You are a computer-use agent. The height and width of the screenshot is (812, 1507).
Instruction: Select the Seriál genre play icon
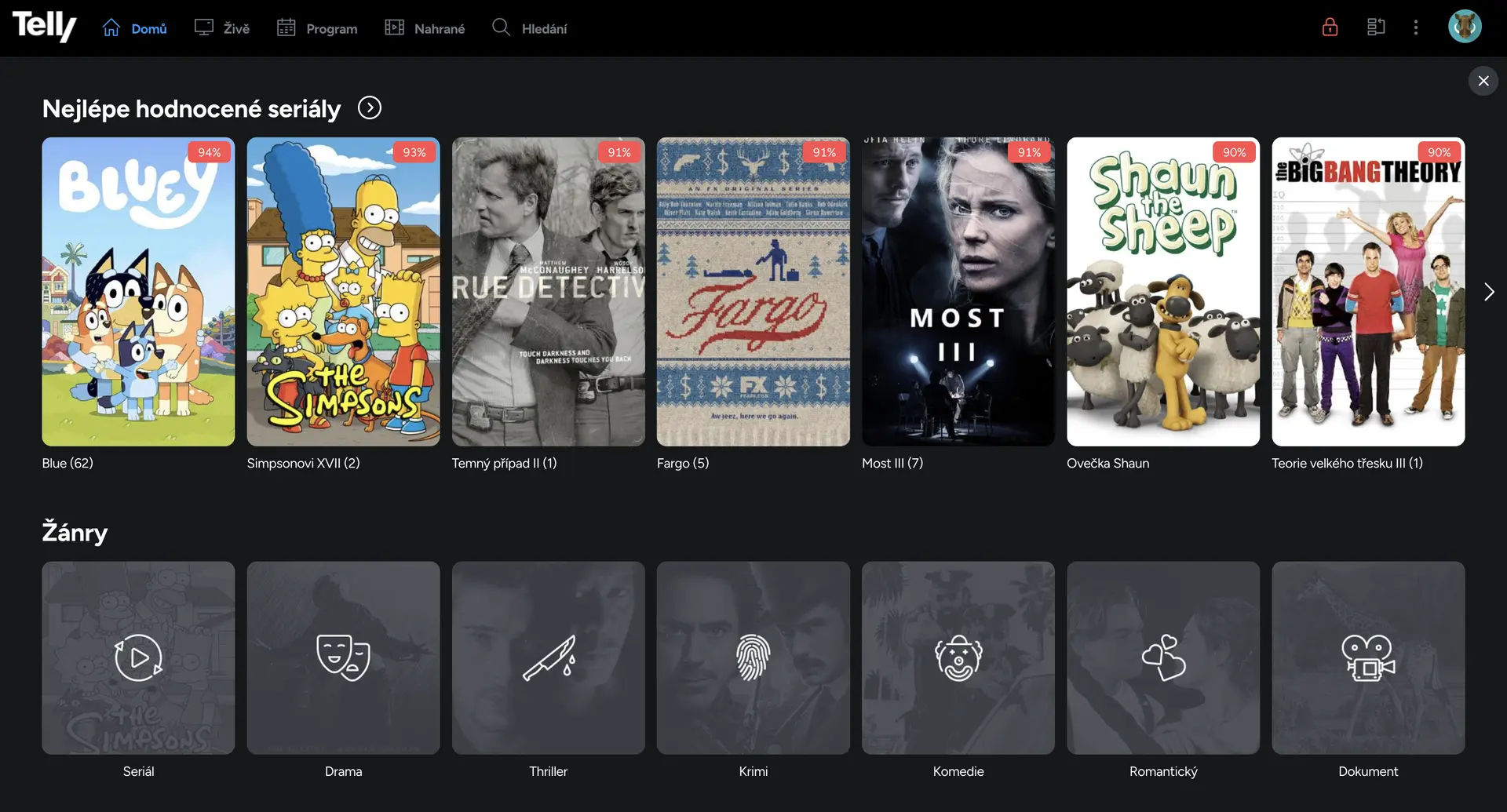tap(138, 657)
